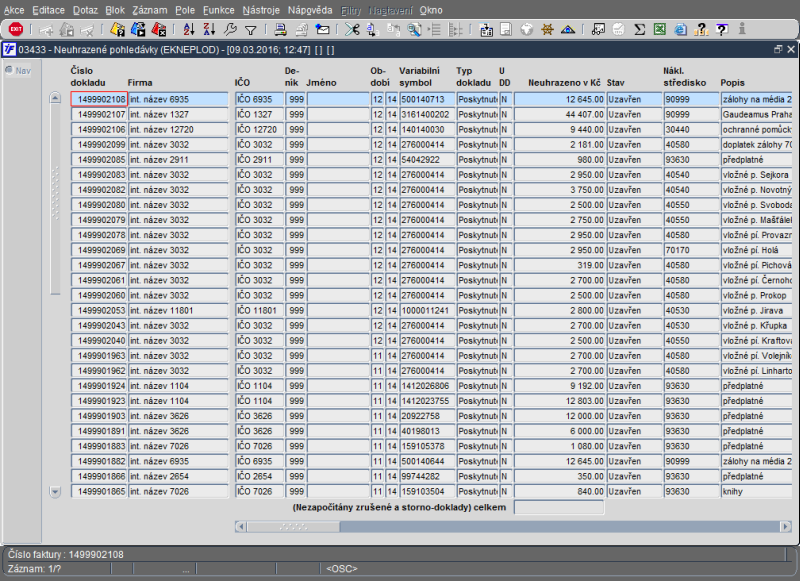Open the Editace menu

(48, 10)
